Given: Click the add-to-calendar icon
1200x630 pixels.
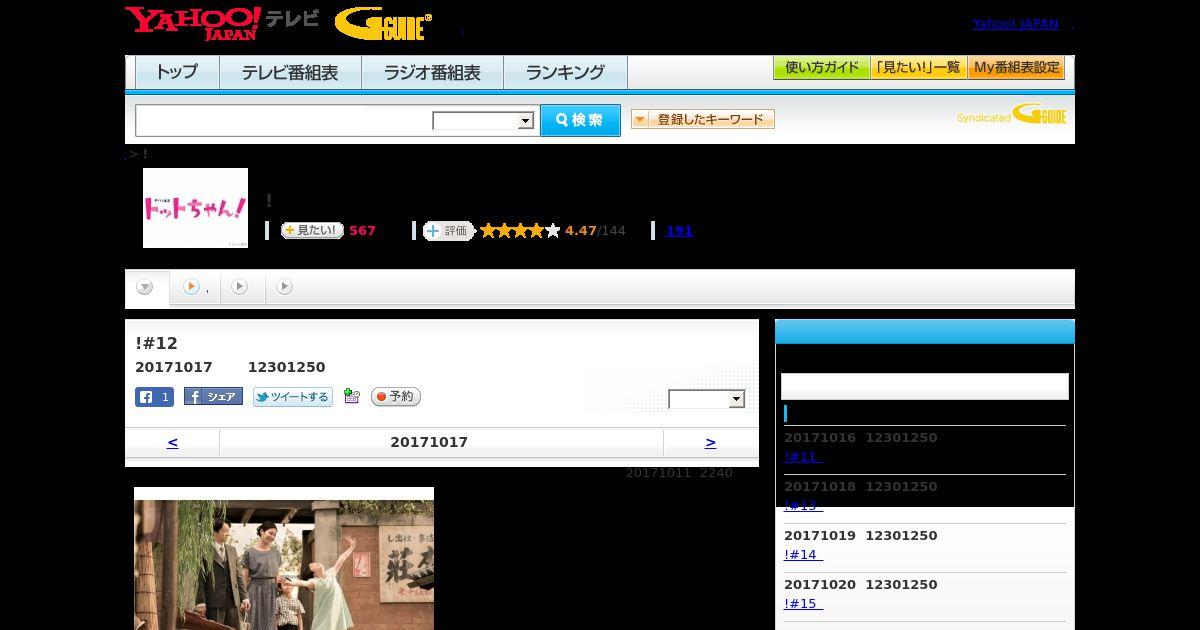Looking at the screenshot, I should pyautogui.click(x=351, y=396).
